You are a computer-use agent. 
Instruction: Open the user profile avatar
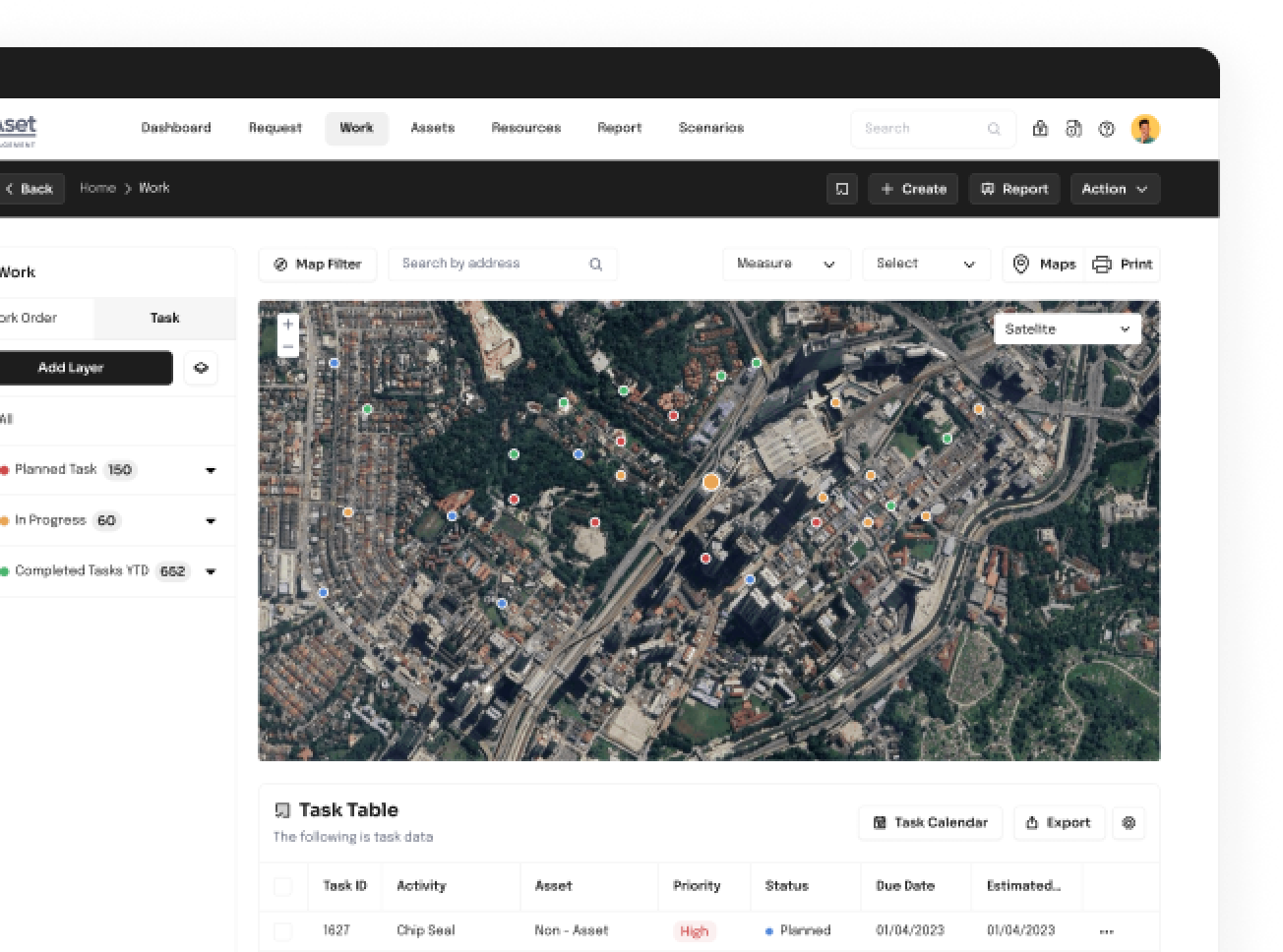[1145, 129]
